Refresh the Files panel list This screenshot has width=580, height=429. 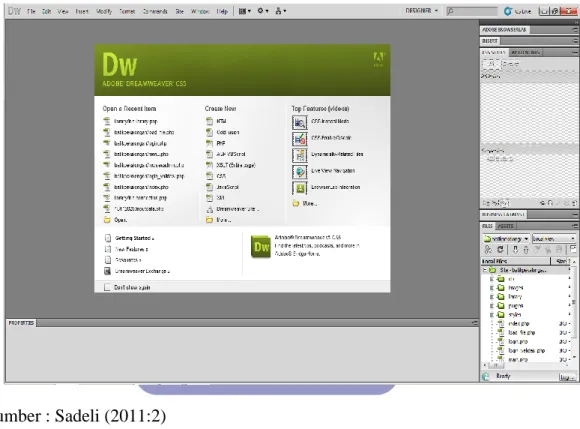500,250
